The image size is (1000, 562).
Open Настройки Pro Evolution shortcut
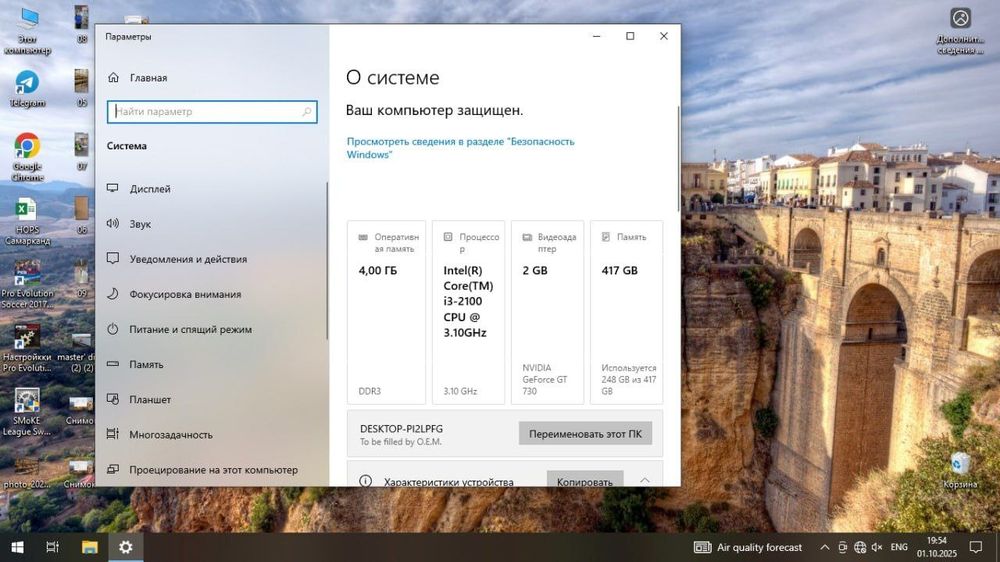tap(27, 348)
